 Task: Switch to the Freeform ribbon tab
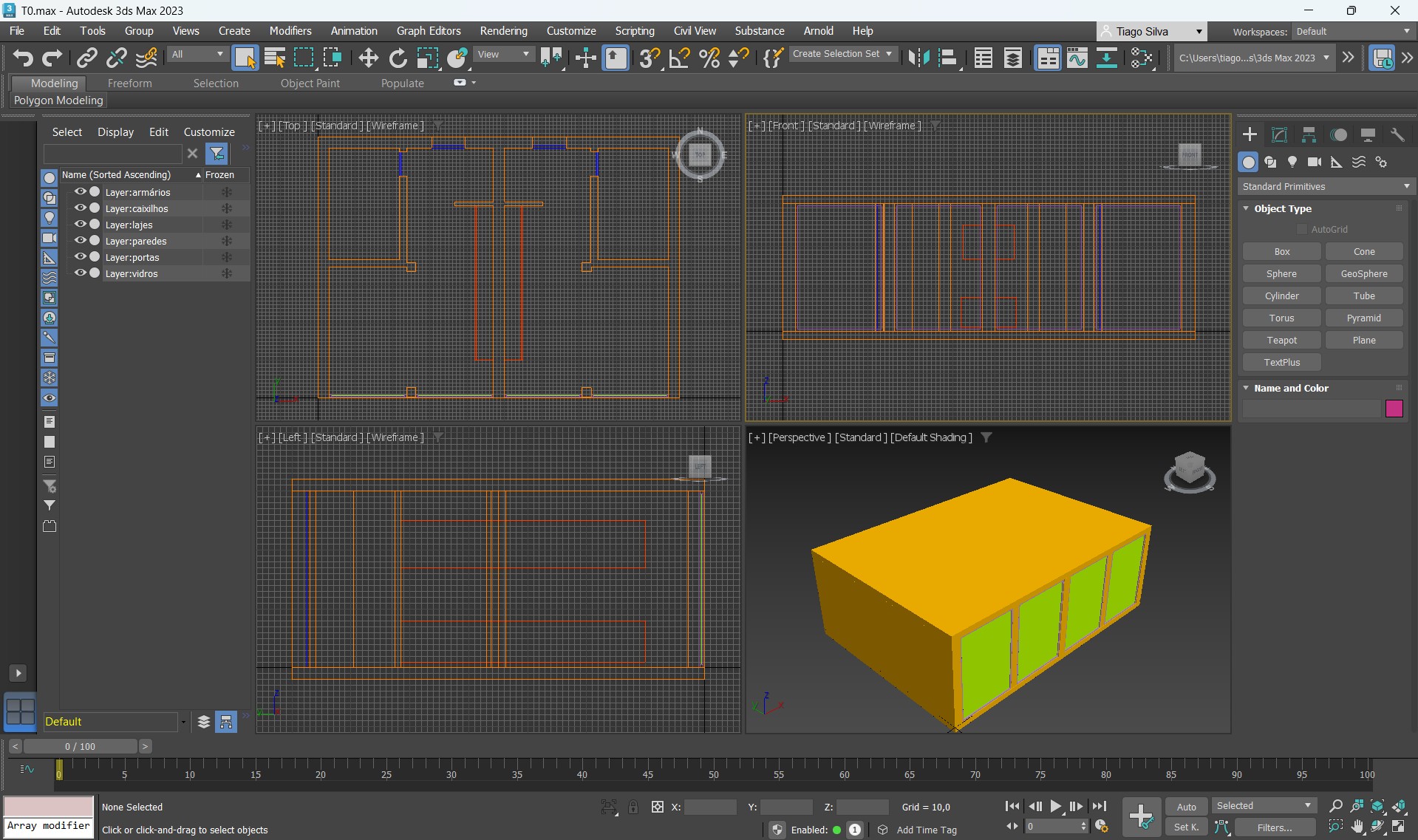click(129, 83)
